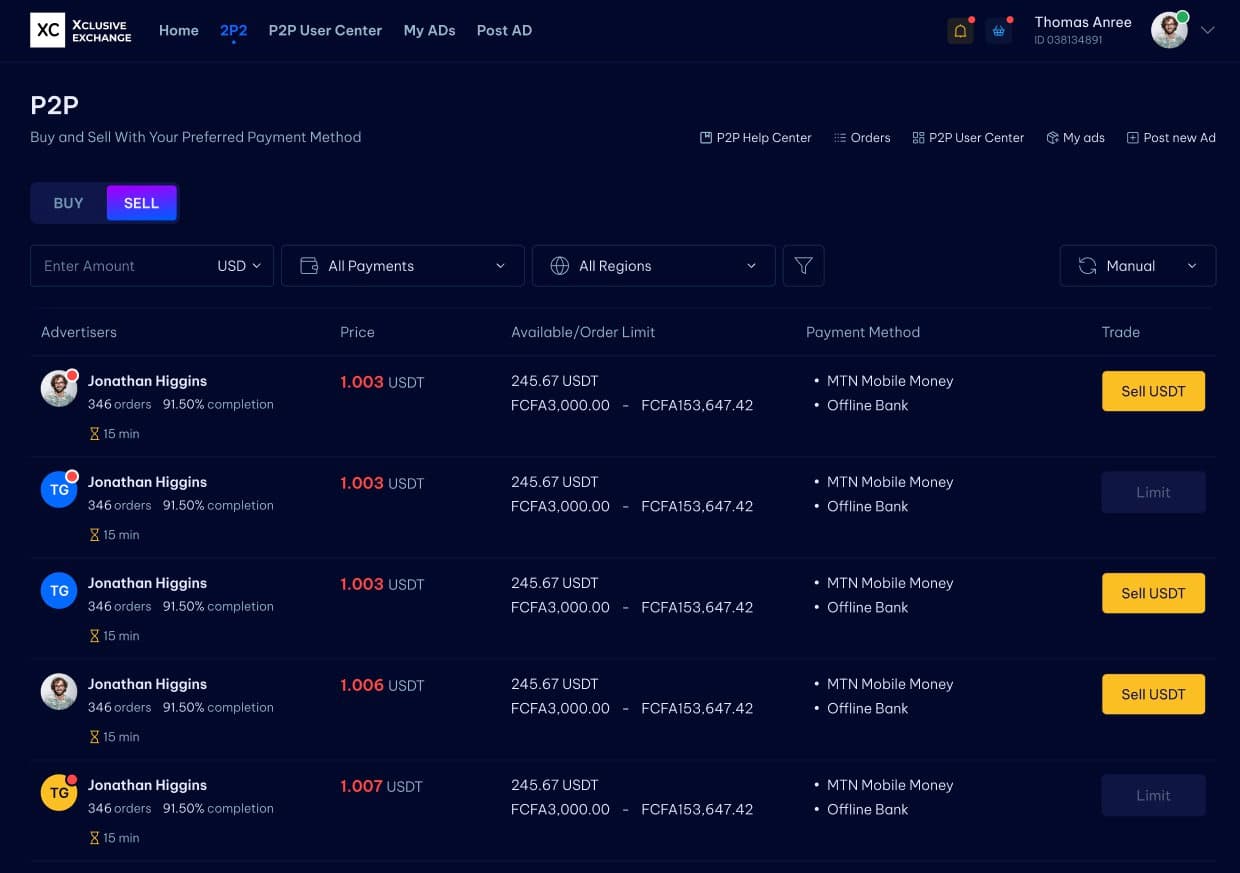Open the payment filter funnel icon
1240x873 pixels.
[803, 265]
